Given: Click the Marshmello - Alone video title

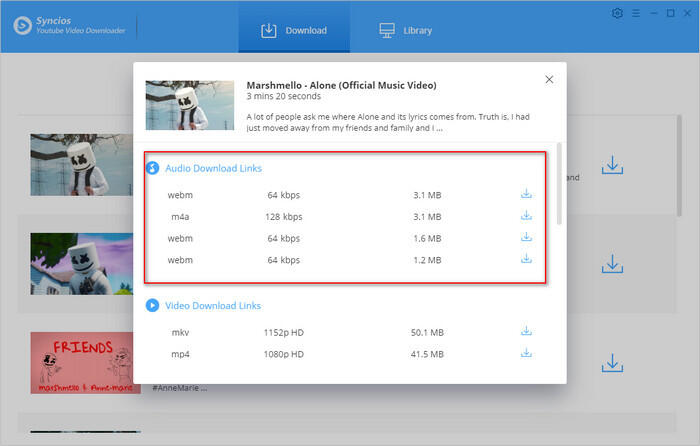Looking at the screenshot, I should (341, 85).
